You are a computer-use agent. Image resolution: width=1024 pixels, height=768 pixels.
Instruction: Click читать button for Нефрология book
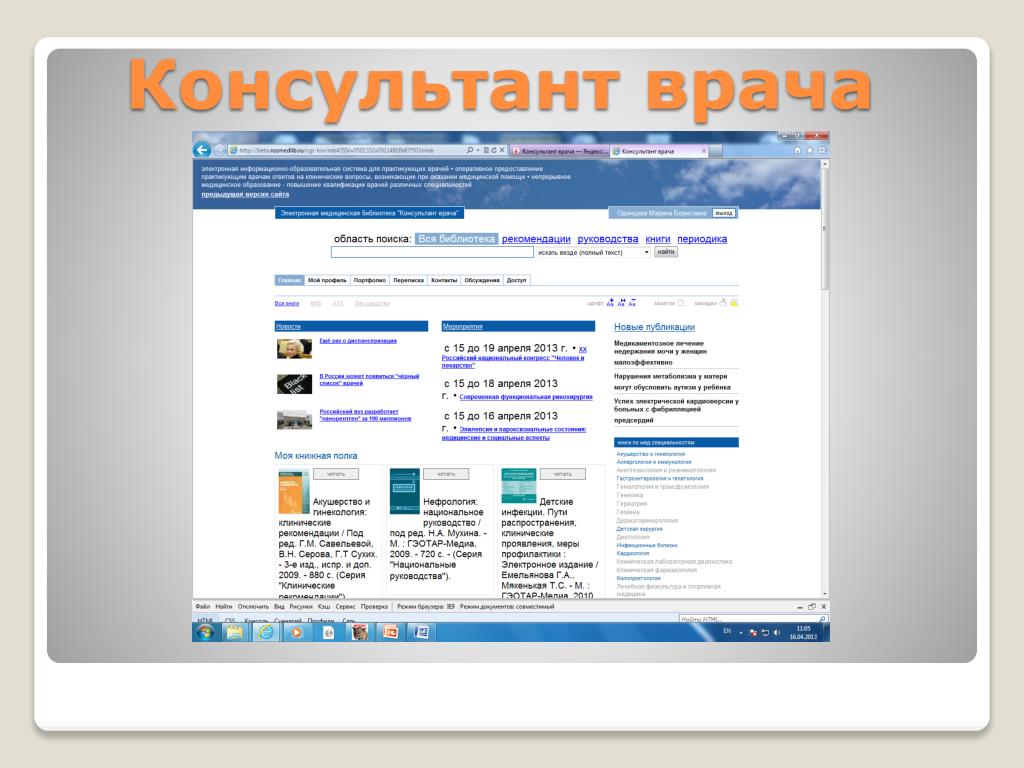(446, 474)
